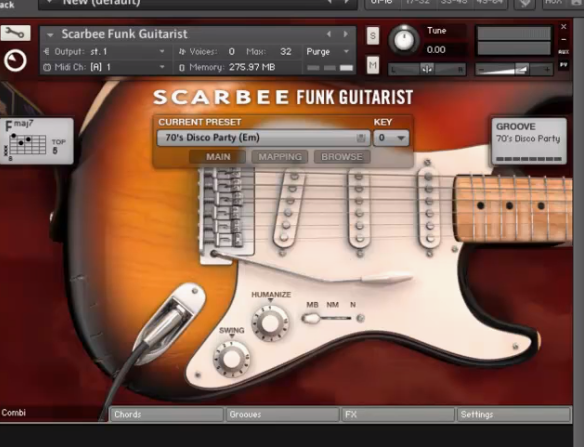Open the Current Preset 70's Disco Party dropdown
Image resolution: width=584 pixels, height=447 pixels.
pyautogui.click(x=263, y=138)
